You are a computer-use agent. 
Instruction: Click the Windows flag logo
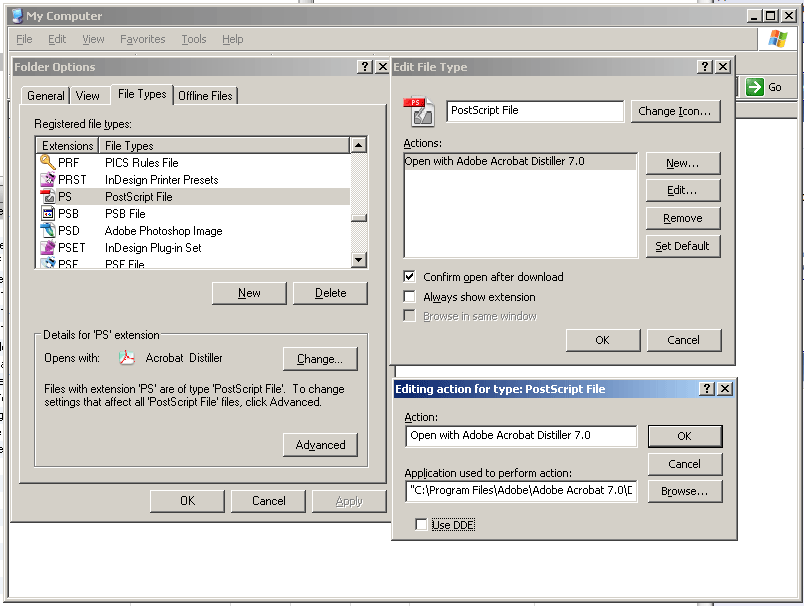coord(777,38)
